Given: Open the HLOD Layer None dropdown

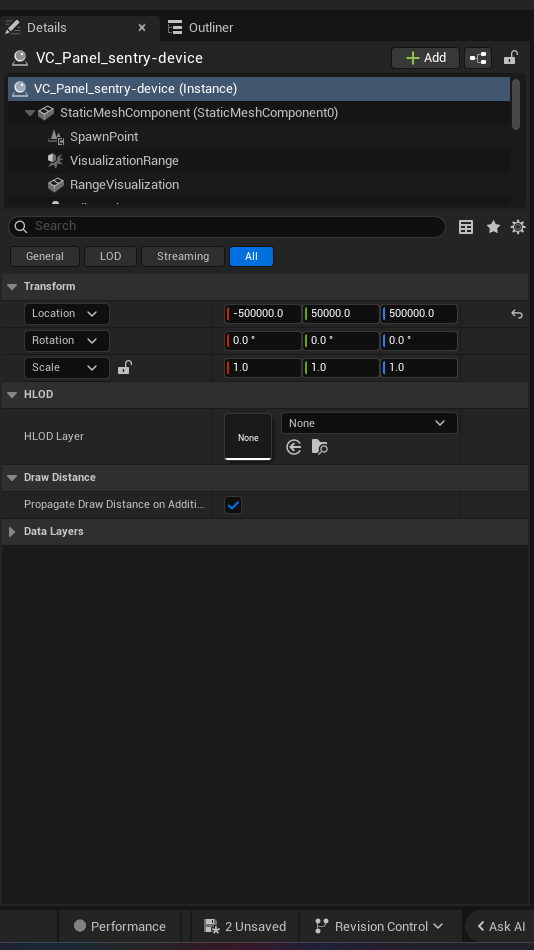Looking at the screenshot, I should coord(369,424).
